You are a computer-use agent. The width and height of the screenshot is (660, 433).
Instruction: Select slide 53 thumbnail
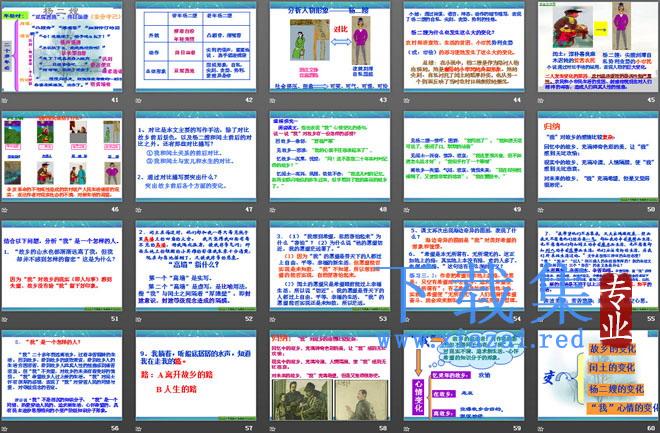(x=330, y=266)
